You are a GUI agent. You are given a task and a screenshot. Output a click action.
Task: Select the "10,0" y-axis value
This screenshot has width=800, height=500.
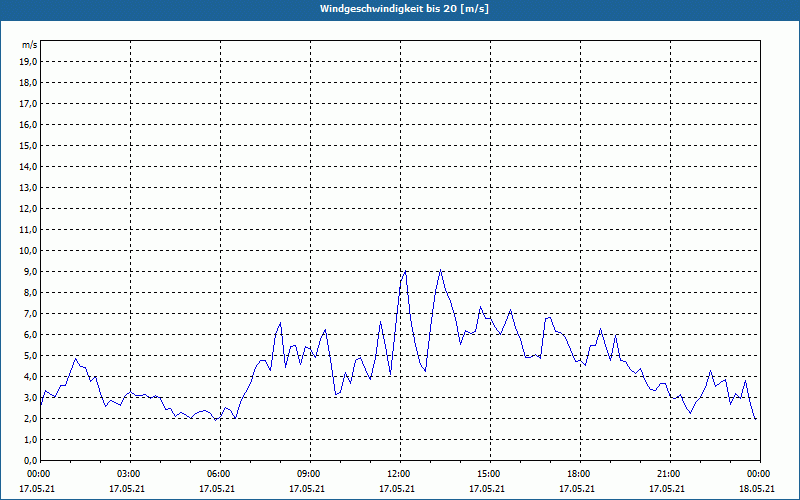(28, 251)
